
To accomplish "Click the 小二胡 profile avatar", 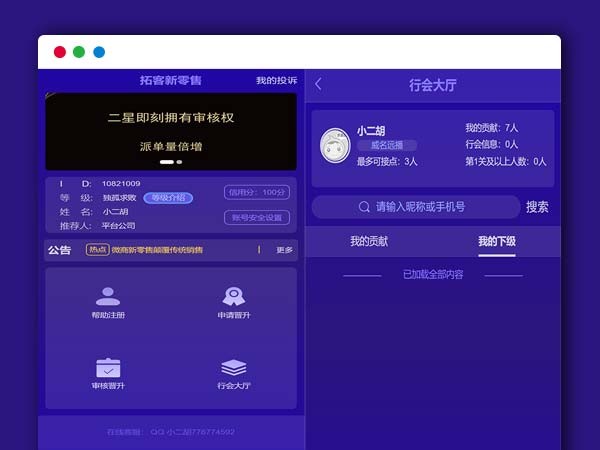I will pos(334,146).
